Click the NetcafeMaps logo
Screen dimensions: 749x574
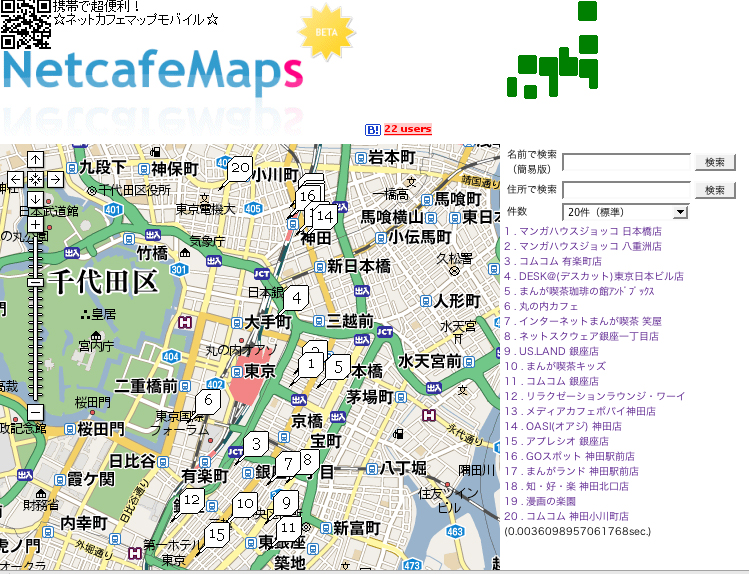click(x=153, y=71)
